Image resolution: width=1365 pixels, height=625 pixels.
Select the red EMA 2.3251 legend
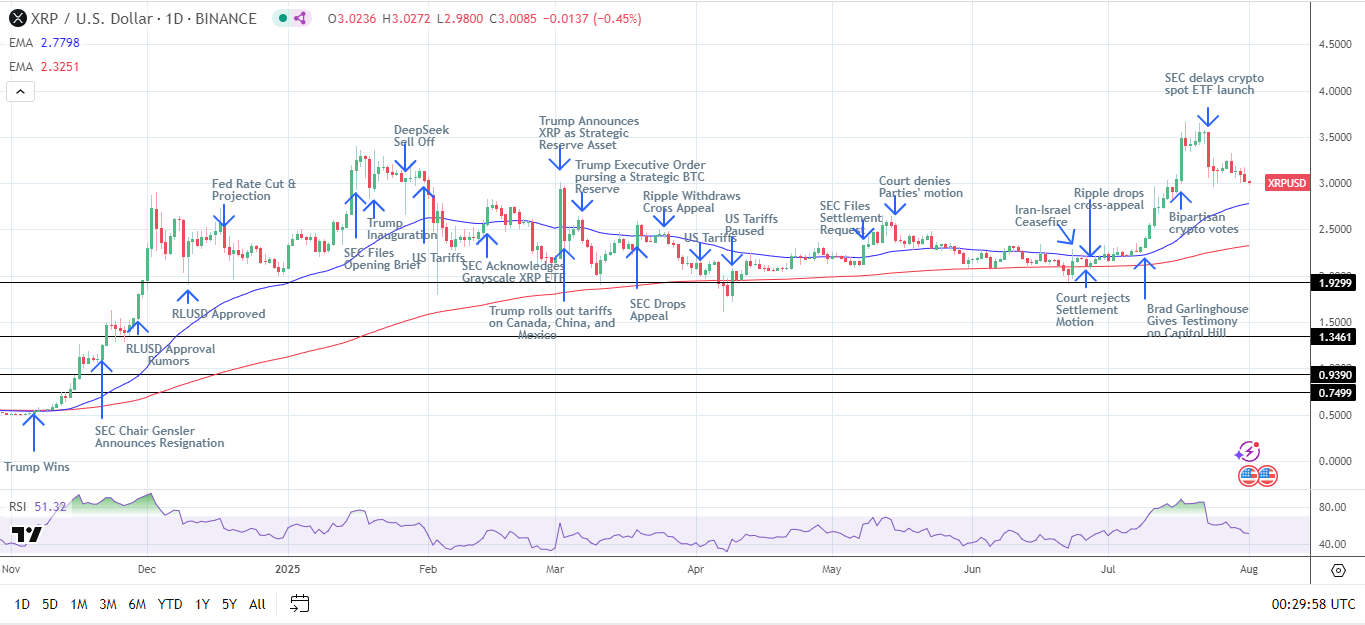point(45,67)
